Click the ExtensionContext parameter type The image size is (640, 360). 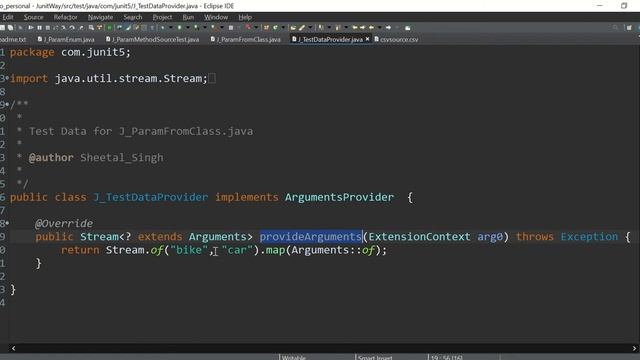[x=419, y=237]
